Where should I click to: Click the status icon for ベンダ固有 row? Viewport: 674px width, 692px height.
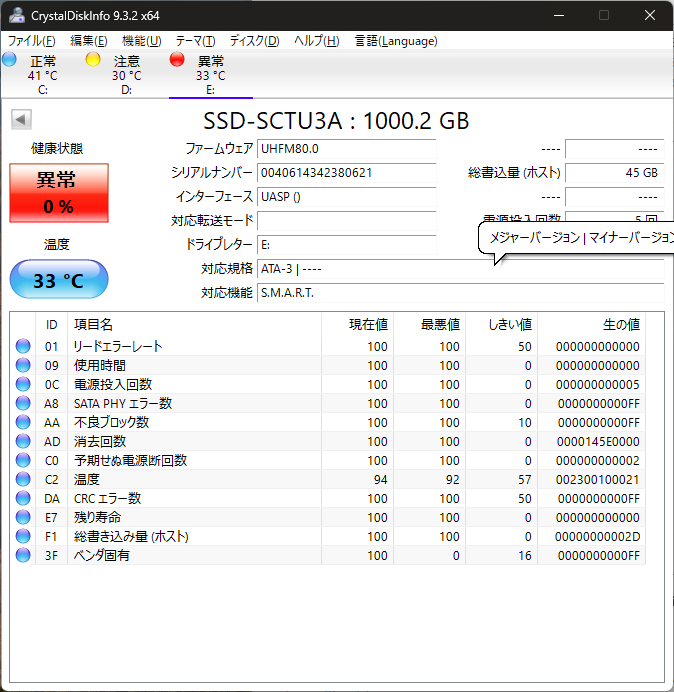(x=23, y=555)
